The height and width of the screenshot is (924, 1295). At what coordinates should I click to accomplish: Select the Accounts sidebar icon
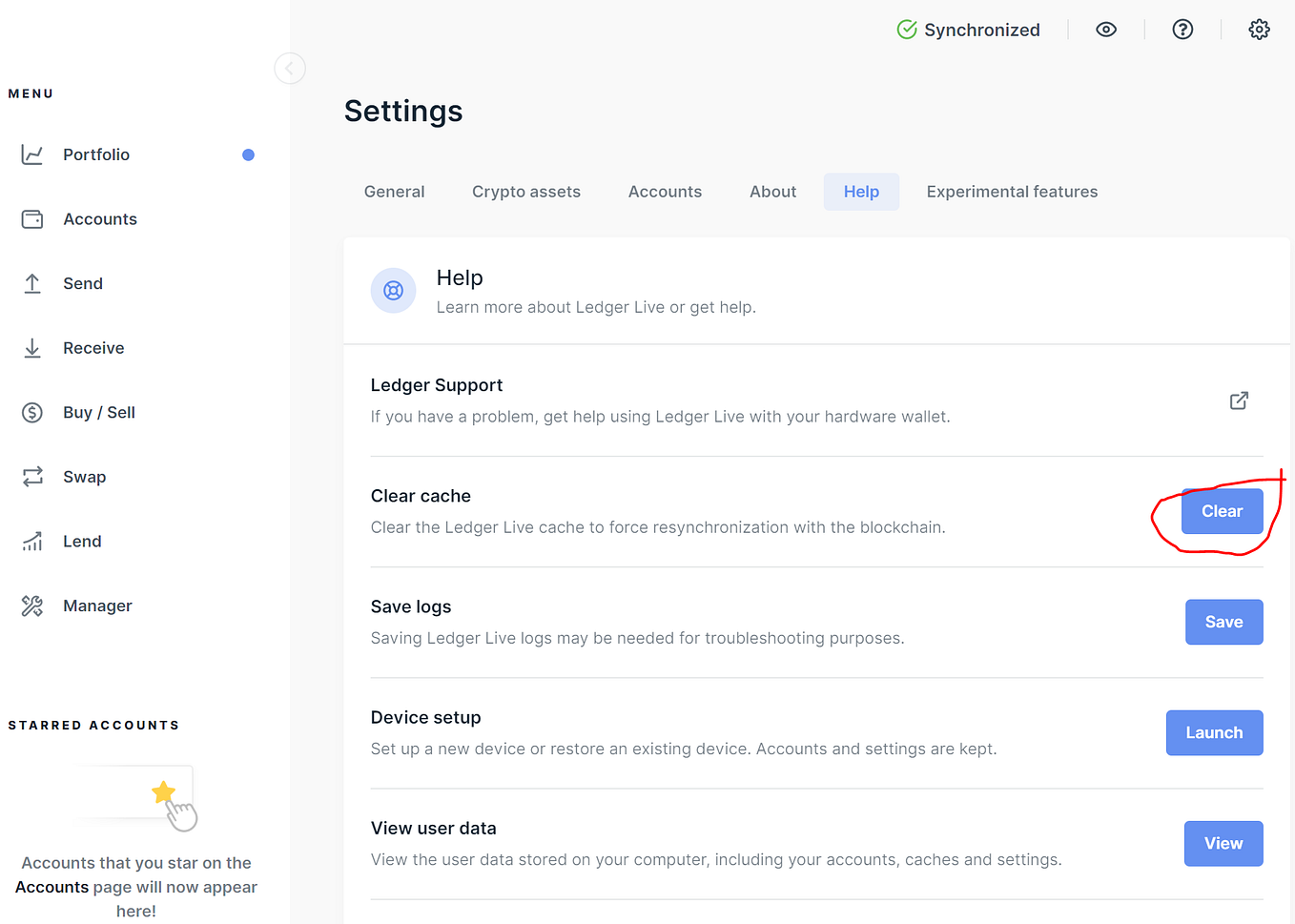pos(99,218)
